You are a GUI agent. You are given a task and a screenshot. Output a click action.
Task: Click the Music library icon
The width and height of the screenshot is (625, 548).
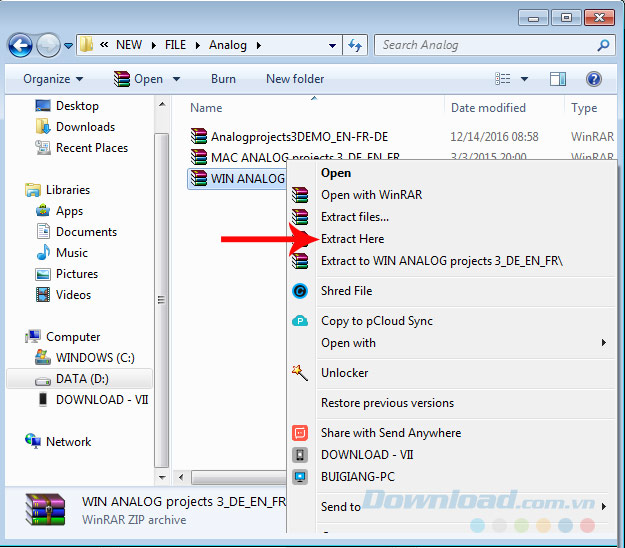(x=43, y=252)
